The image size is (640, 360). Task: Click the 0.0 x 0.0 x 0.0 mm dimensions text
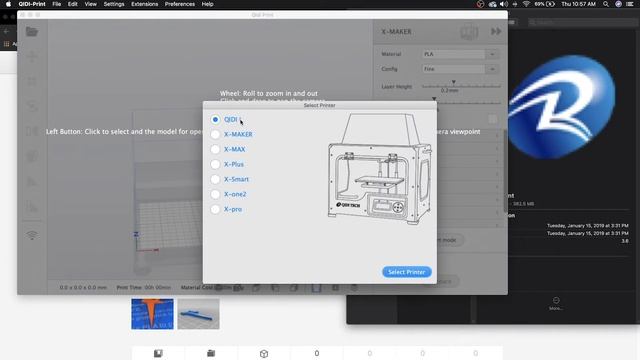(x=83, y=287)
